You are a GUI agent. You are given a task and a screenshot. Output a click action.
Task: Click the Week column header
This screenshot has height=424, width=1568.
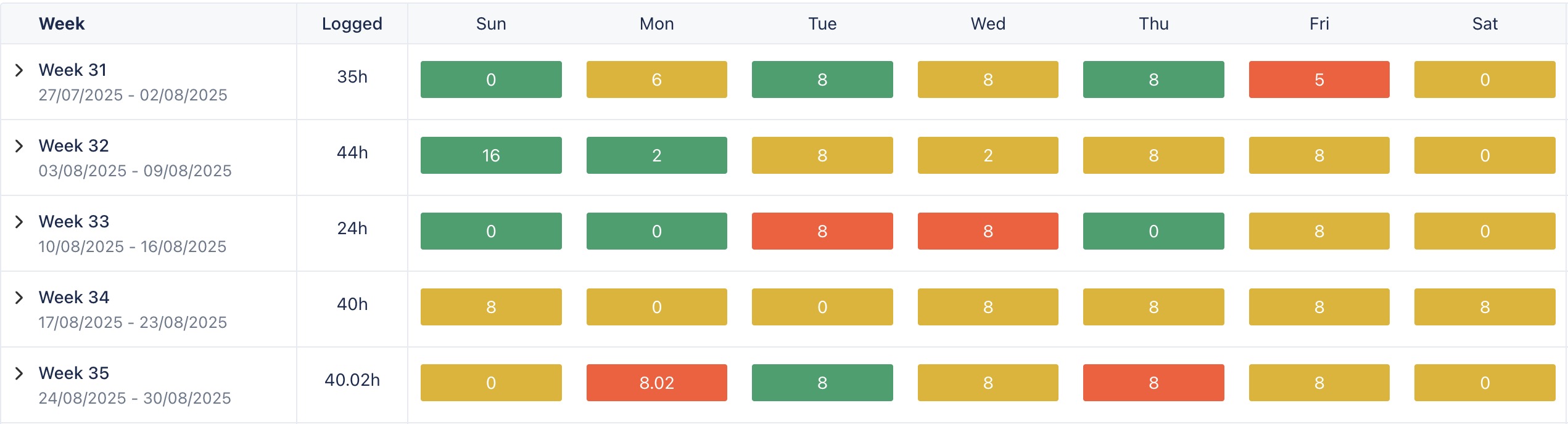click(62, 24)
